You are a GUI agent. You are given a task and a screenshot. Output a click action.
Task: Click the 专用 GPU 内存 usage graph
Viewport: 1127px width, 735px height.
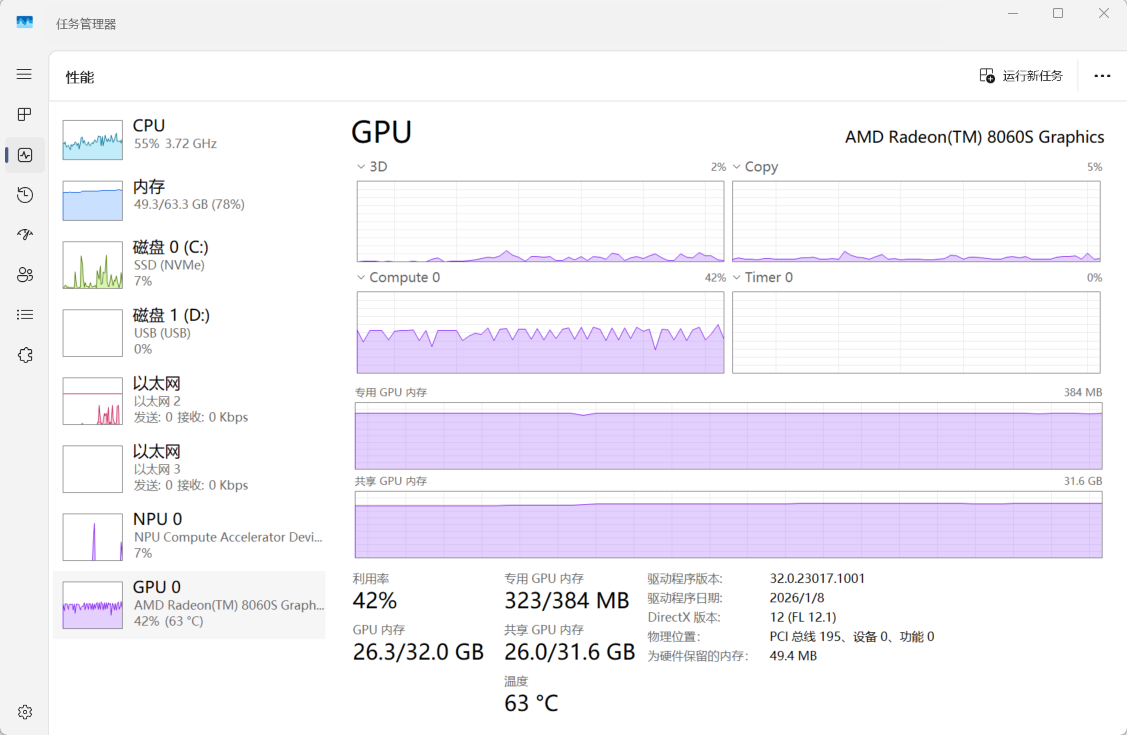click(728, 436)
